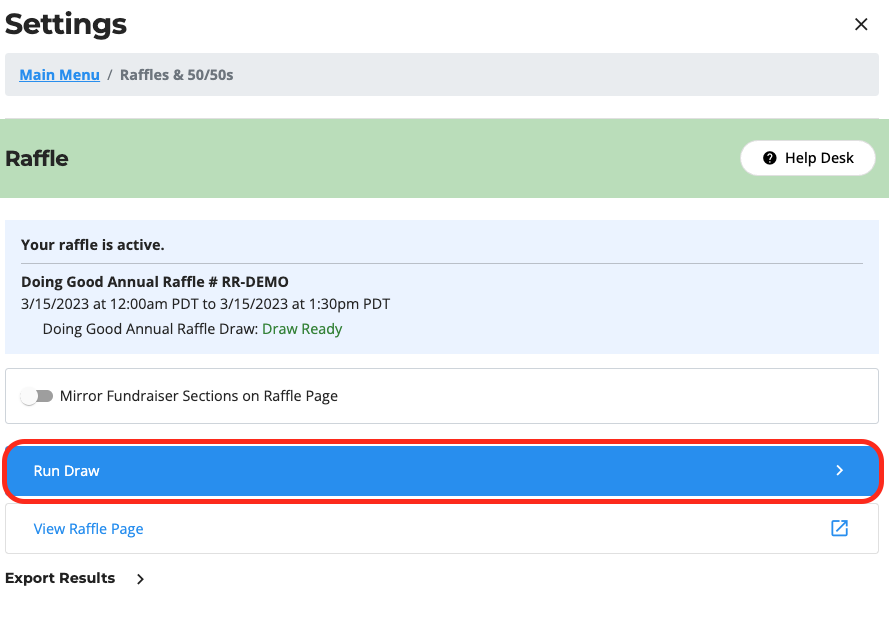Open the View Raffle Page link
Viewport: 889px width, 627px height.
point(88,529)
